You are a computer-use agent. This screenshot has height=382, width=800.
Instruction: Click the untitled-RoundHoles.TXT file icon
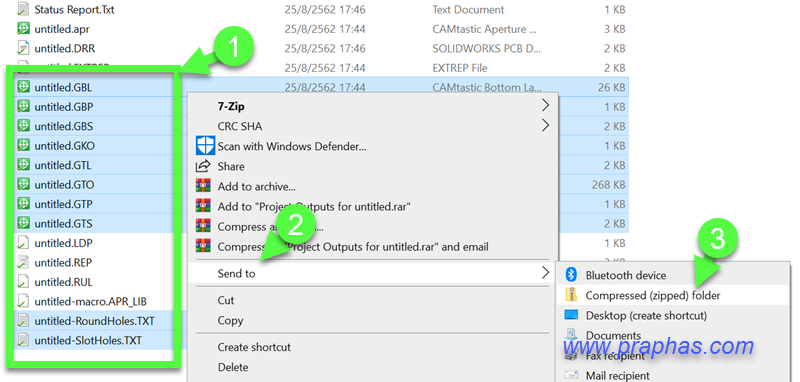[x=23, y=321]
